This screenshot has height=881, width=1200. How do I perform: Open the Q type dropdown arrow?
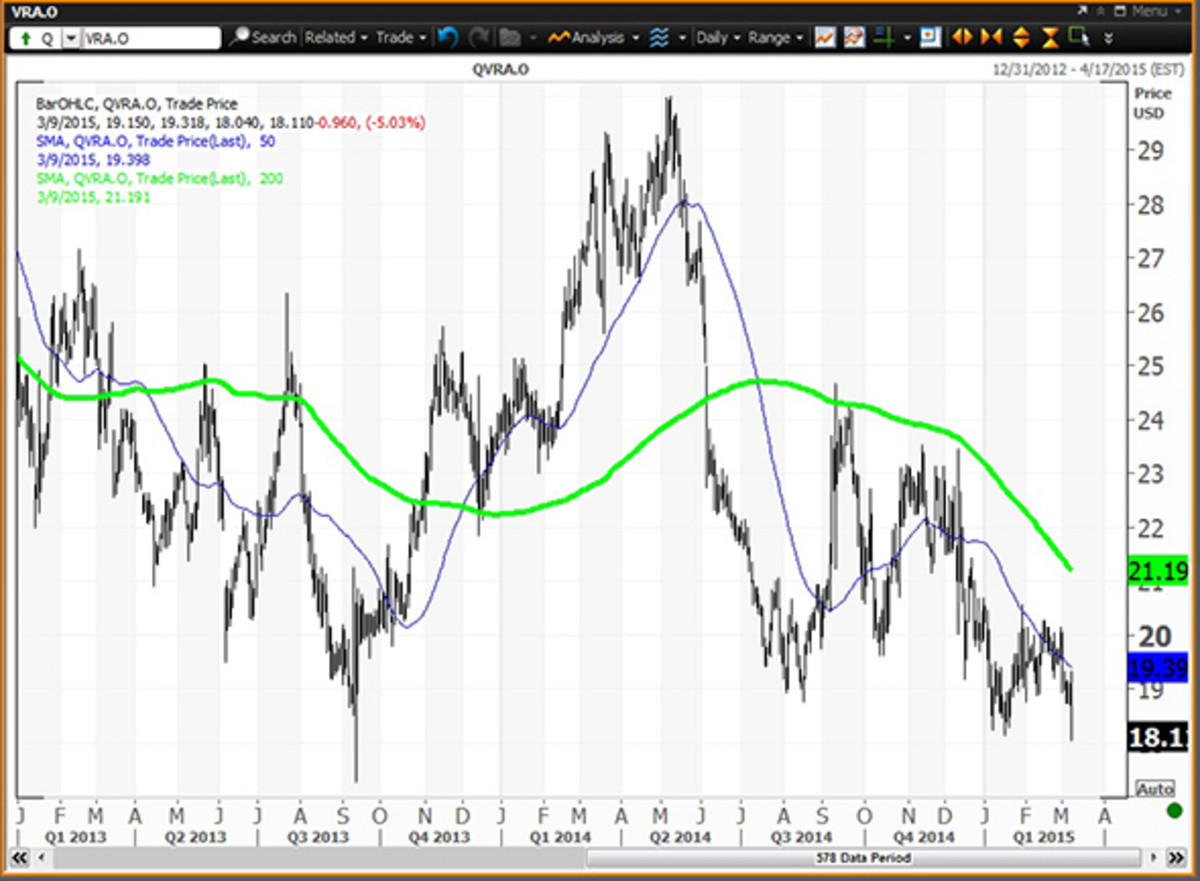coord(70,38)
